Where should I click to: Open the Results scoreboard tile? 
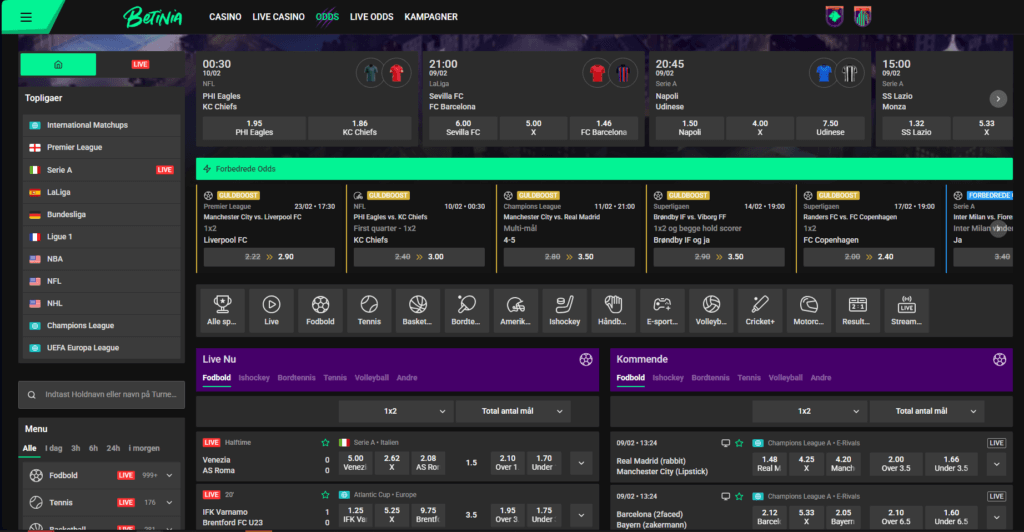coord(857,310)
